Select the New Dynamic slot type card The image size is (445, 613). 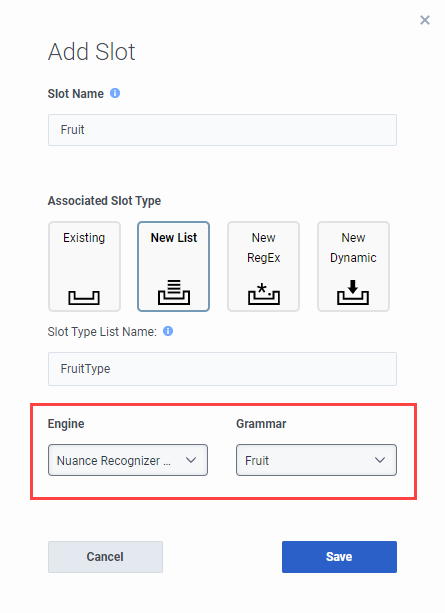point(353,267)
